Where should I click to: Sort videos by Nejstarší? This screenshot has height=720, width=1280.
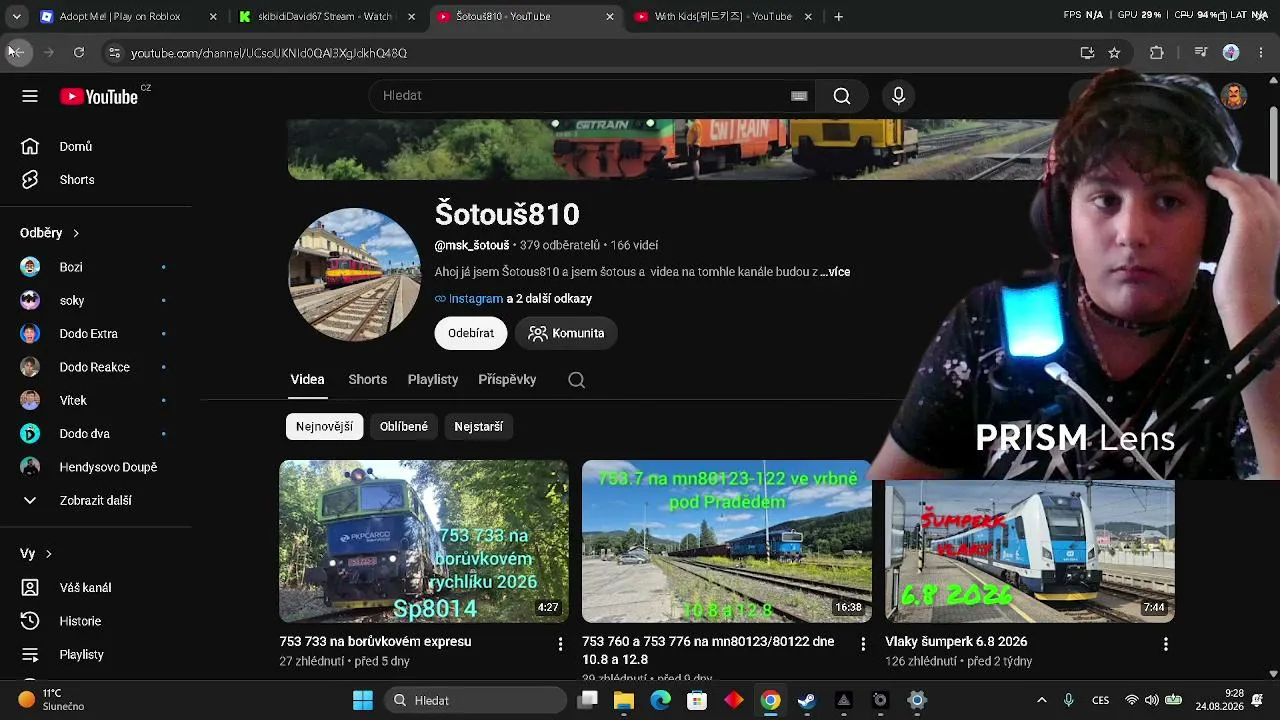[x=478, y=426]
